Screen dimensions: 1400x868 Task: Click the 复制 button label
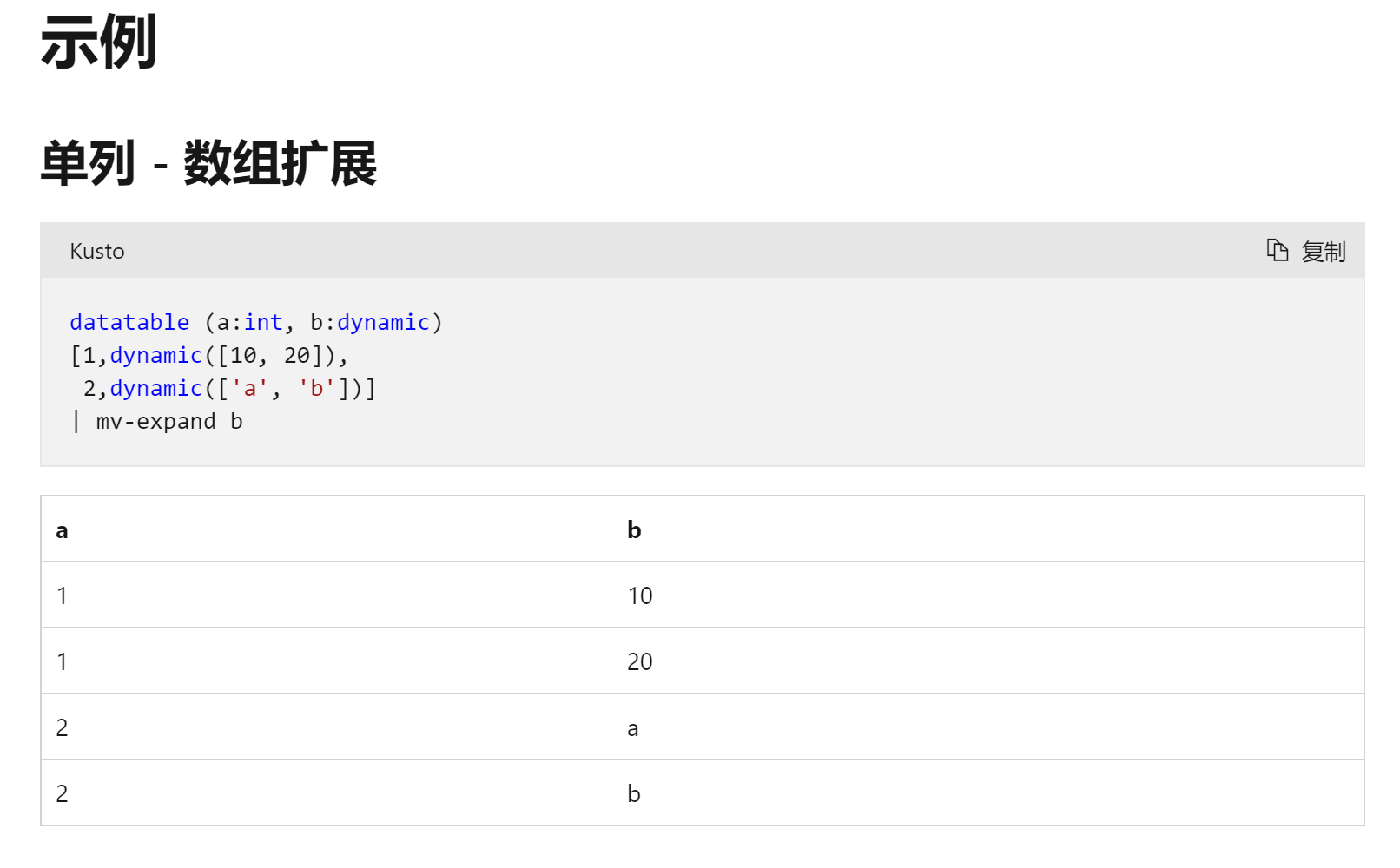[x=1323, y=252]
